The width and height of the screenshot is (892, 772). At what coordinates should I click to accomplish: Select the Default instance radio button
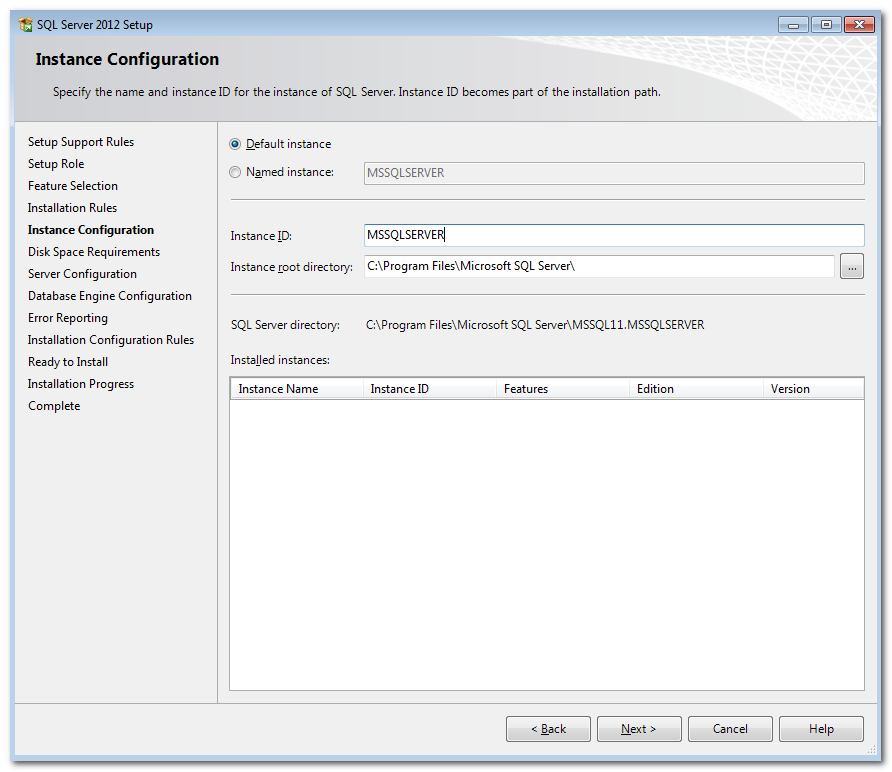236,144
